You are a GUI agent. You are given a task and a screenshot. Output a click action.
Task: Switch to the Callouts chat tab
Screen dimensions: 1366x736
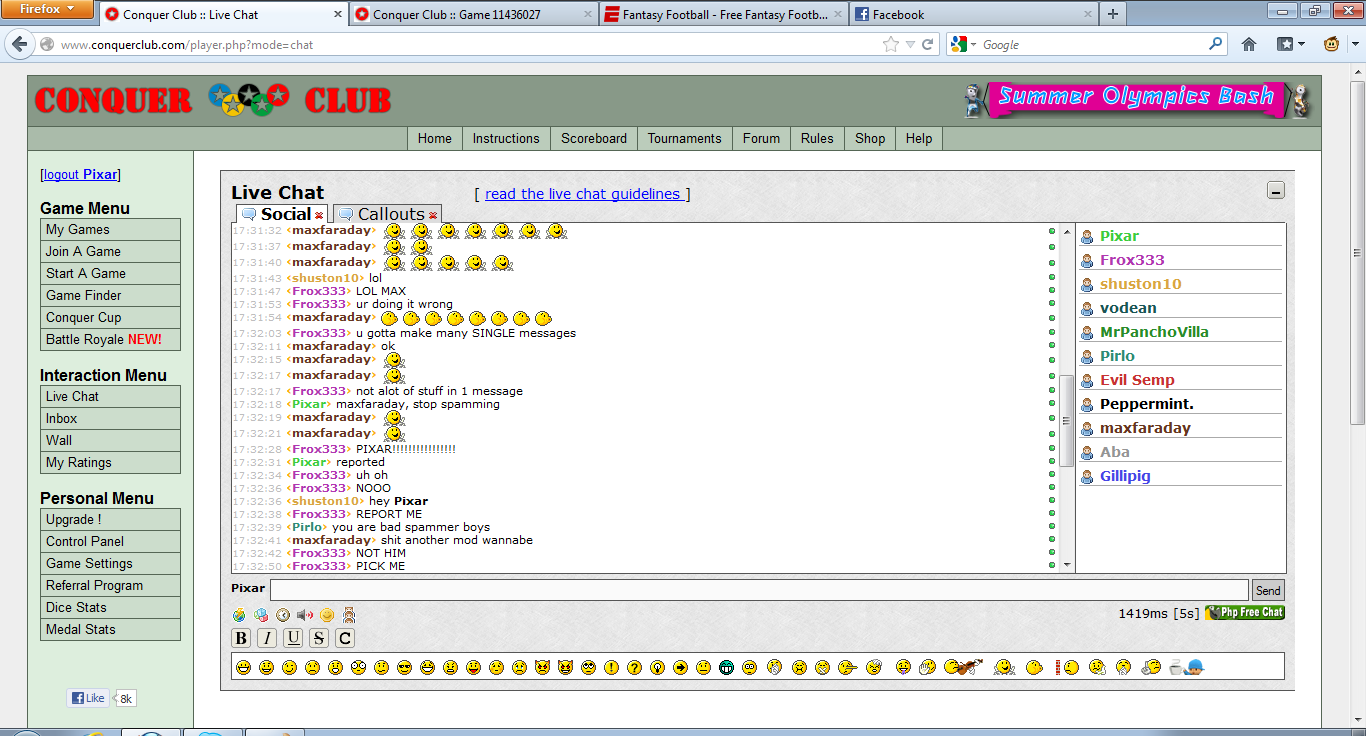[390, 214]
